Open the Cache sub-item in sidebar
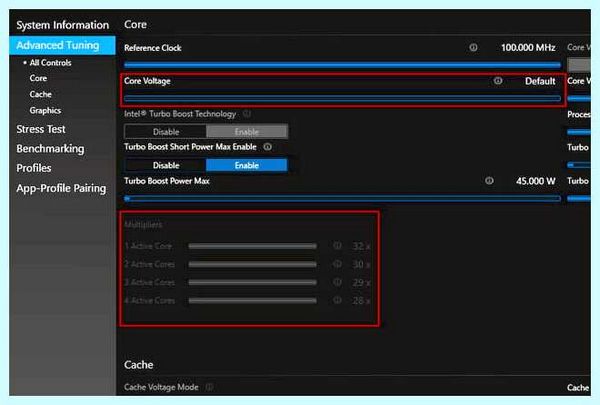The height and width of the screenshot is (405, 600). coord(41,94)
